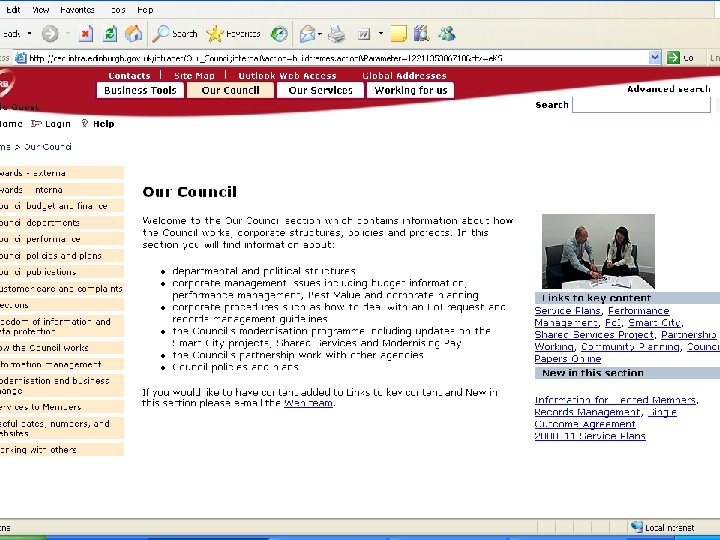Open the Messenger people icon

(447, 34)
